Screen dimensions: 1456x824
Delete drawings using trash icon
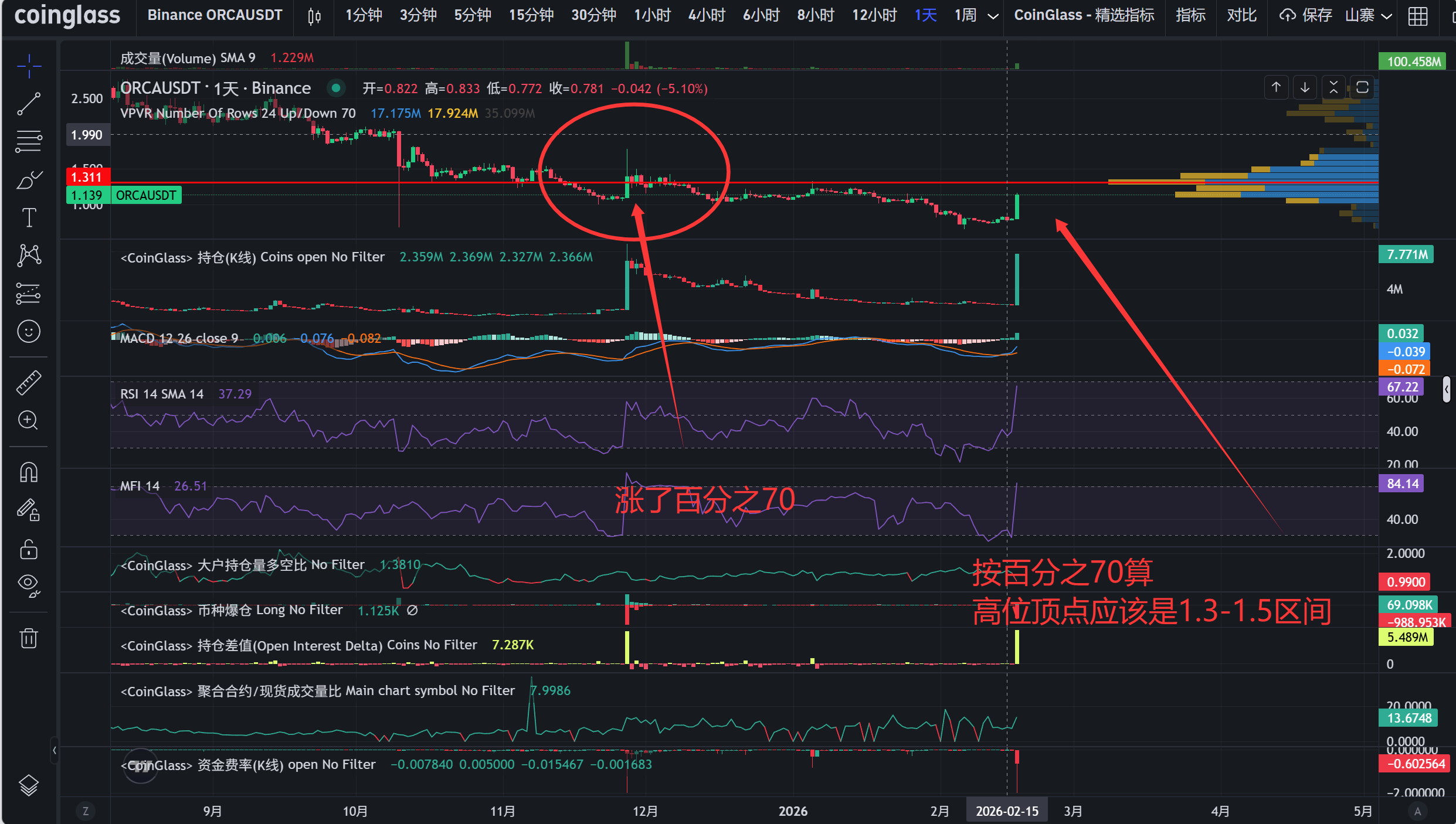click(x=28, y=638)
